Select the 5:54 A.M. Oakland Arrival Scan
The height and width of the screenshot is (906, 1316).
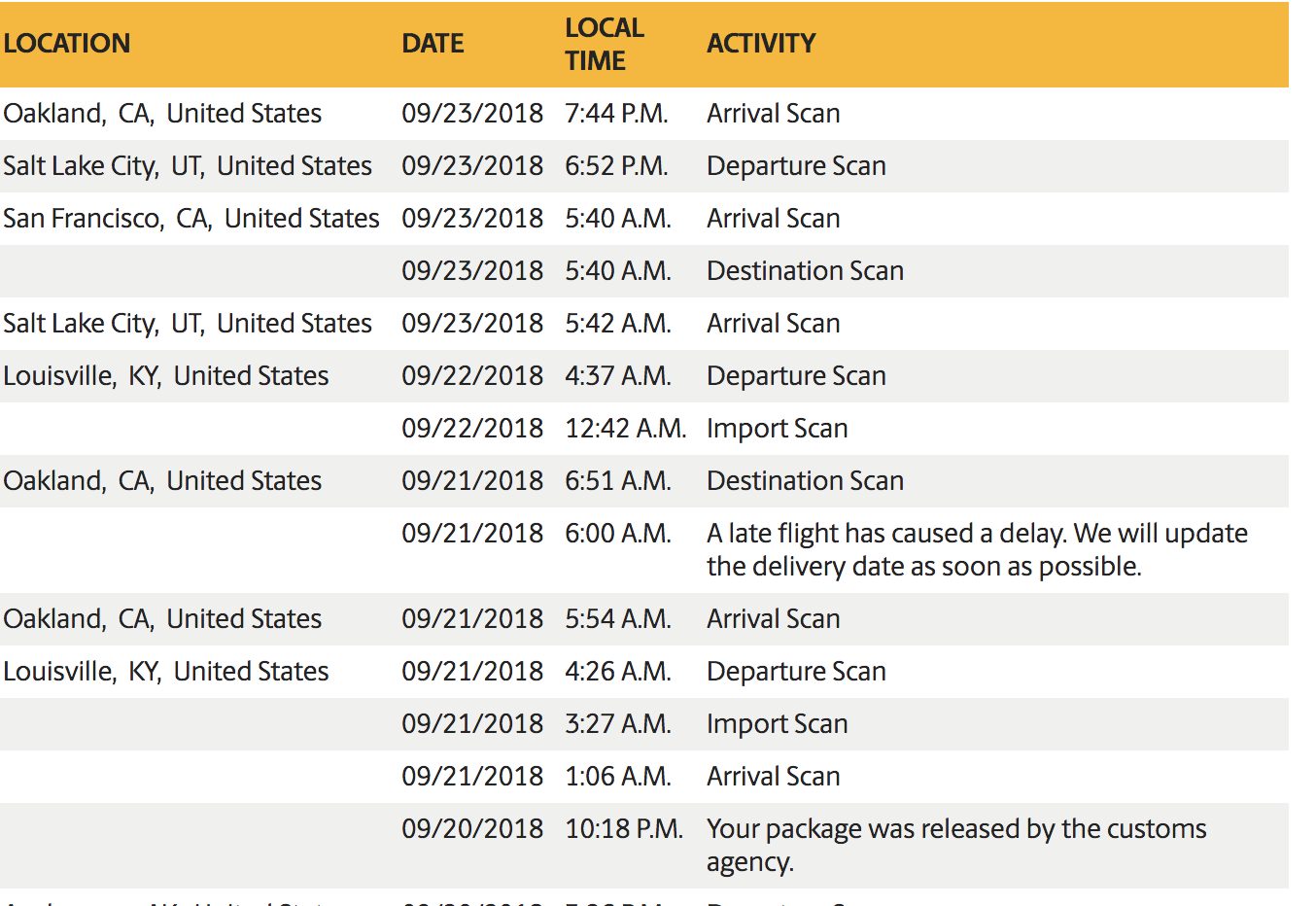click(x=644, y=619)
